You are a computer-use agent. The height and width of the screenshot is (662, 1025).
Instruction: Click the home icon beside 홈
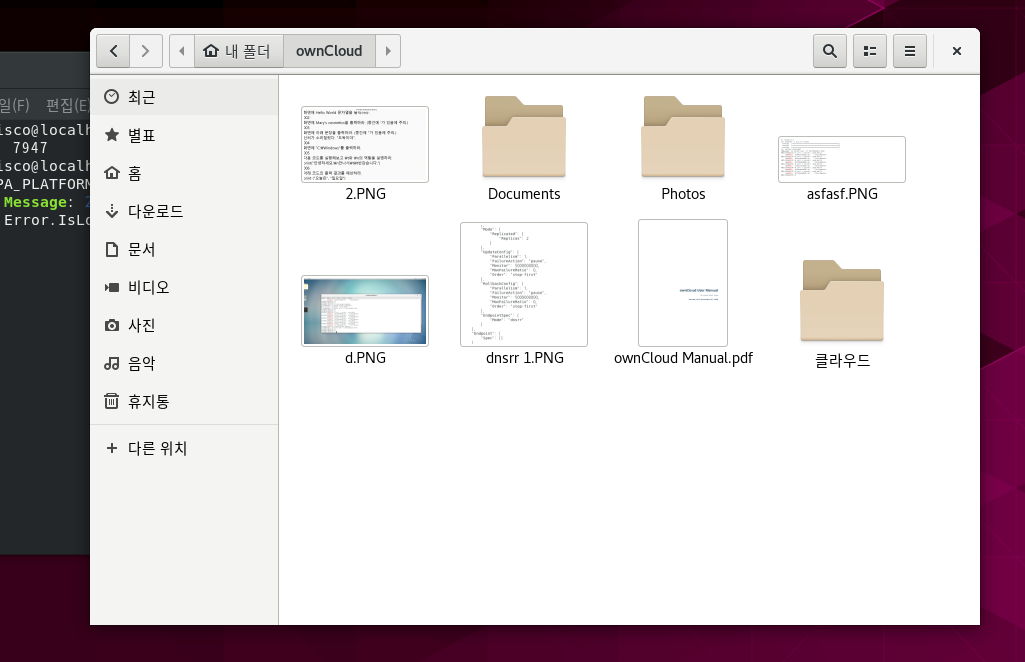[x=112, y=173]
